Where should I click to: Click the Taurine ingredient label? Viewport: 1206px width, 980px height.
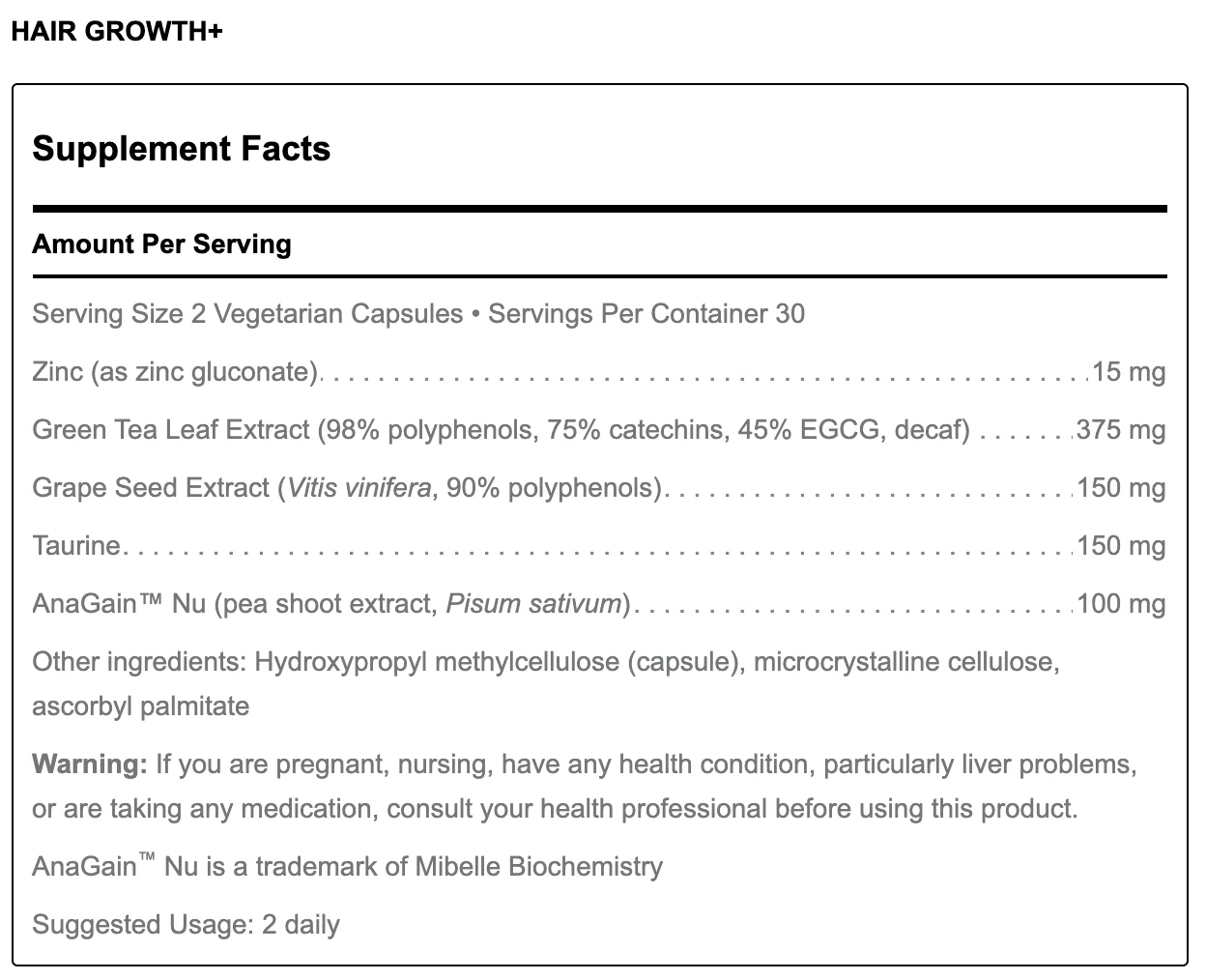[76, 546]
